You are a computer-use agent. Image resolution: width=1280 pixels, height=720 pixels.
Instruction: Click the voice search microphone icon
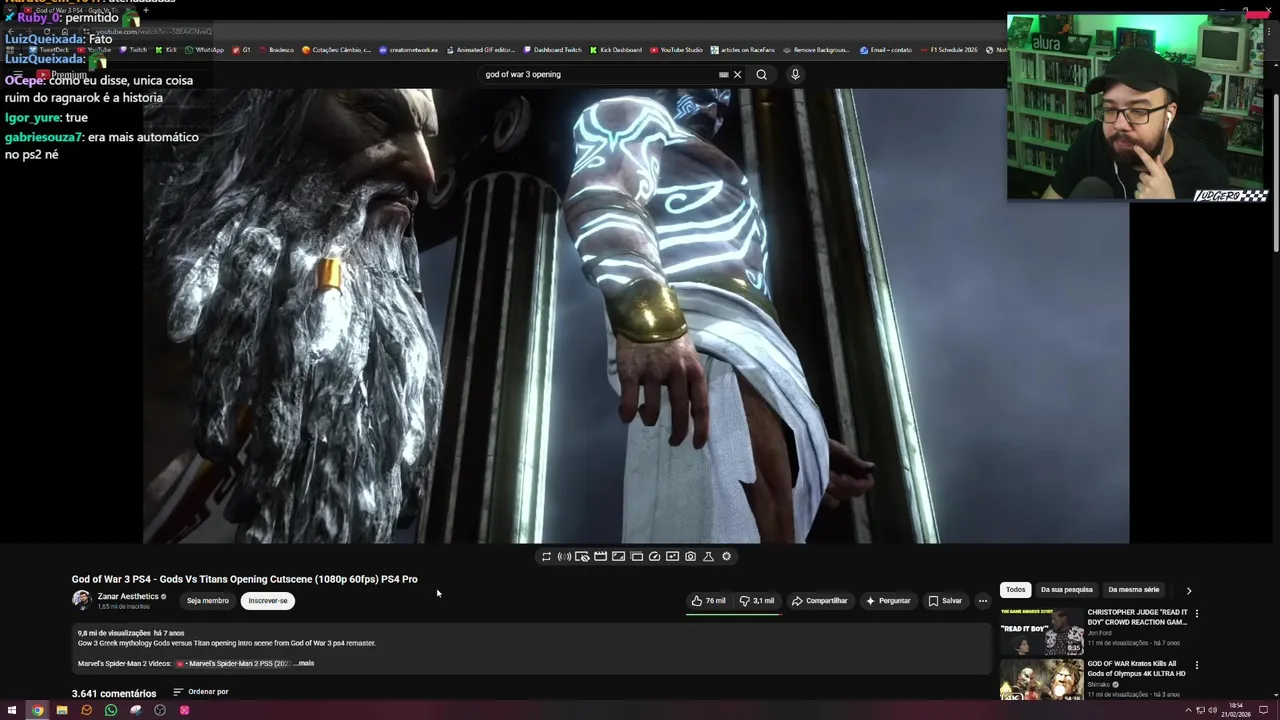coord(795,74)
